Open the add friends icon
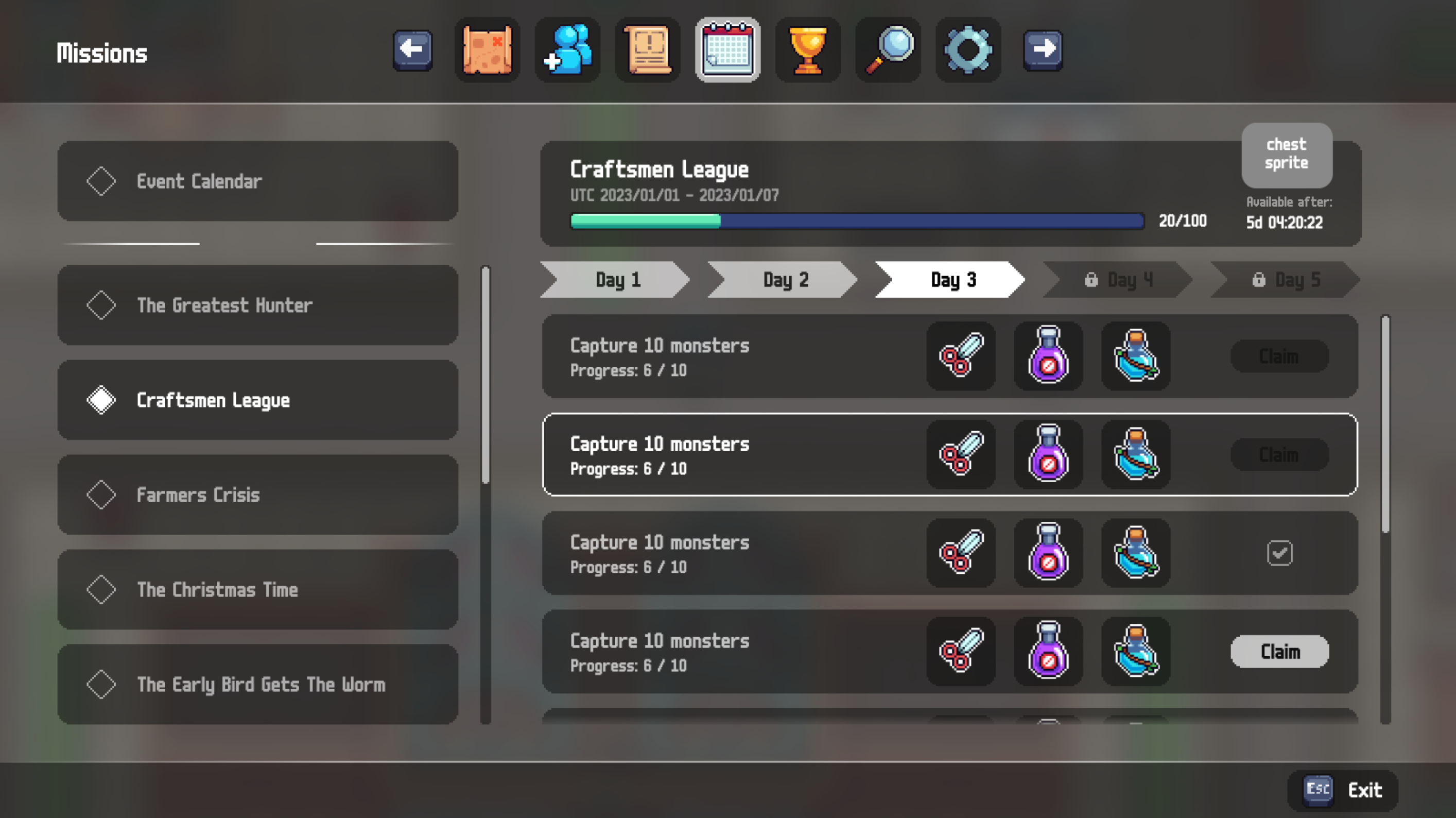 click(567, 50)
